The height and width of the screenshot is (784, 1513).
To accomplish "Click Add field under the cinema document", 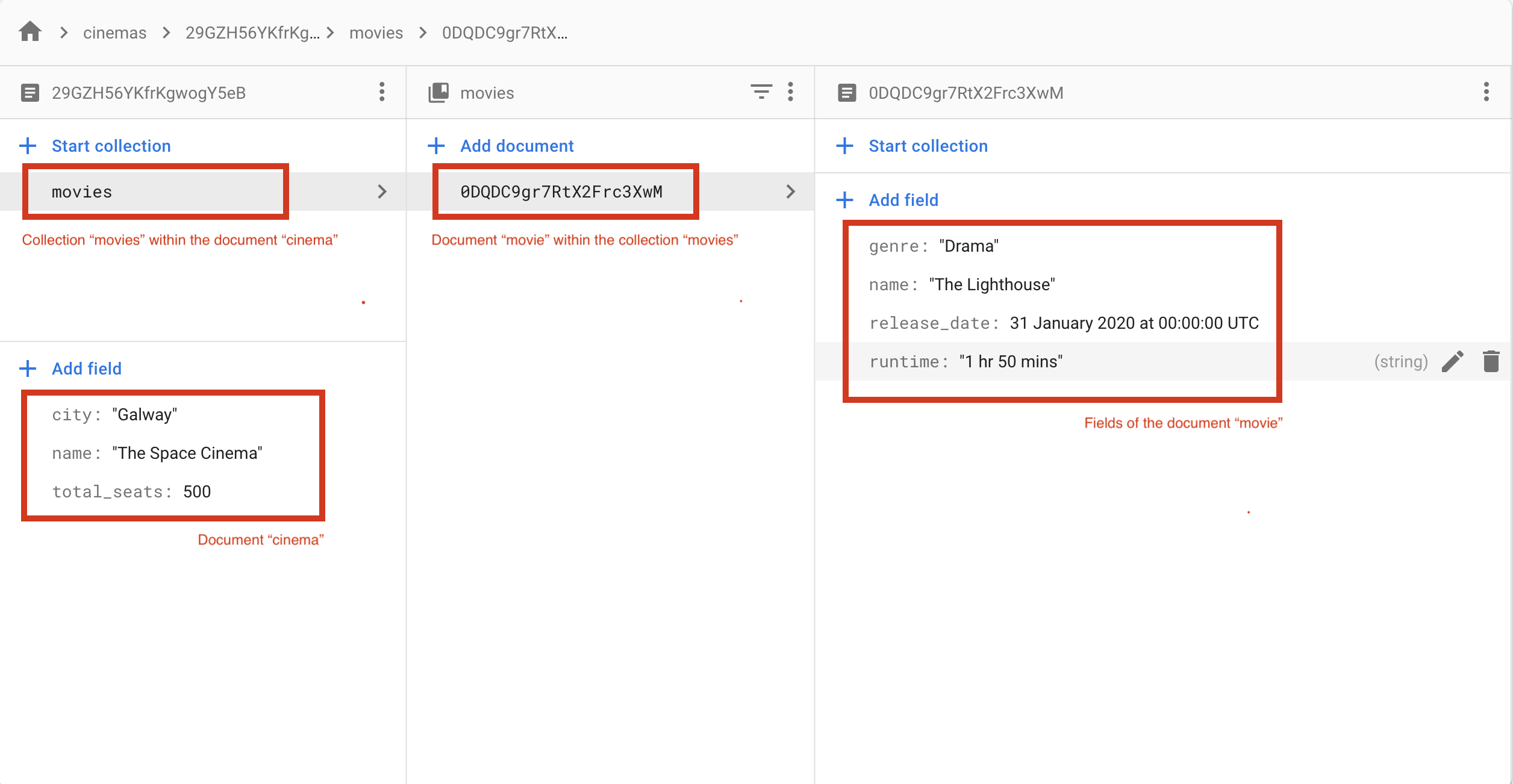I will [x=86, y=369].
